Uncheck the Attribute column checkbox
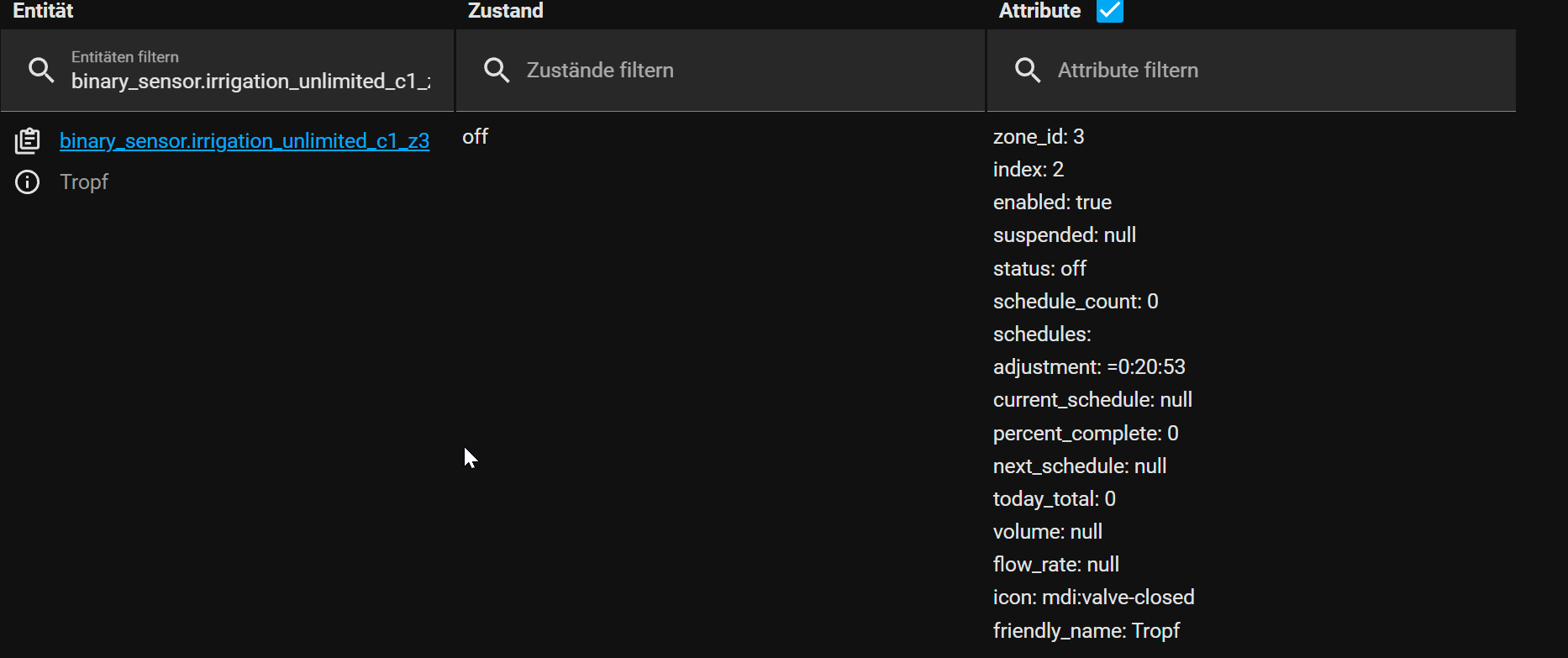Image resolution: width=1568 pixels, height=658 pixels. [x=1110, y=11]
